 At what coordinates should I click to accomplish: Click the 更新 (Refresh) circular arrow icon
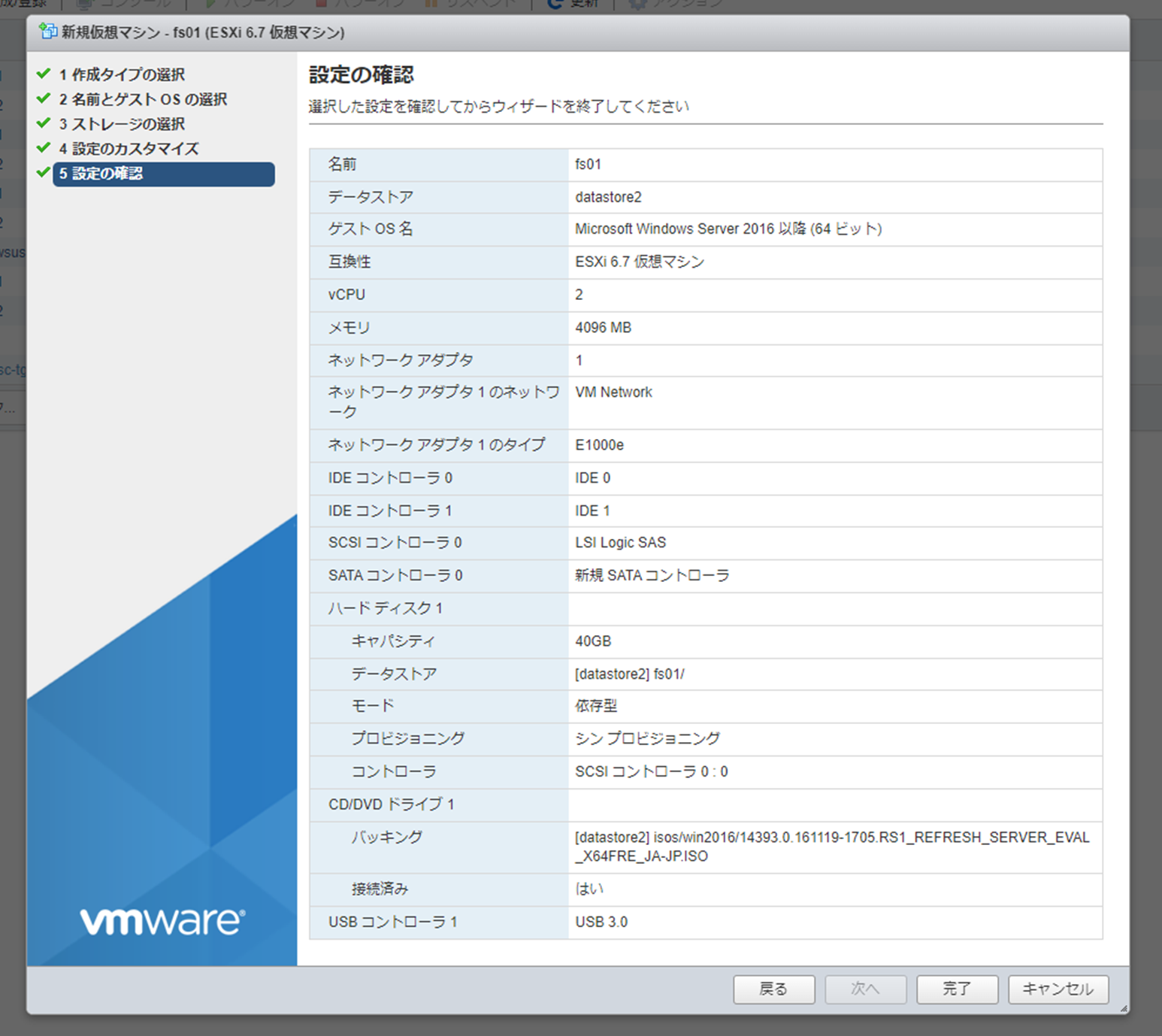coord(553,2)
